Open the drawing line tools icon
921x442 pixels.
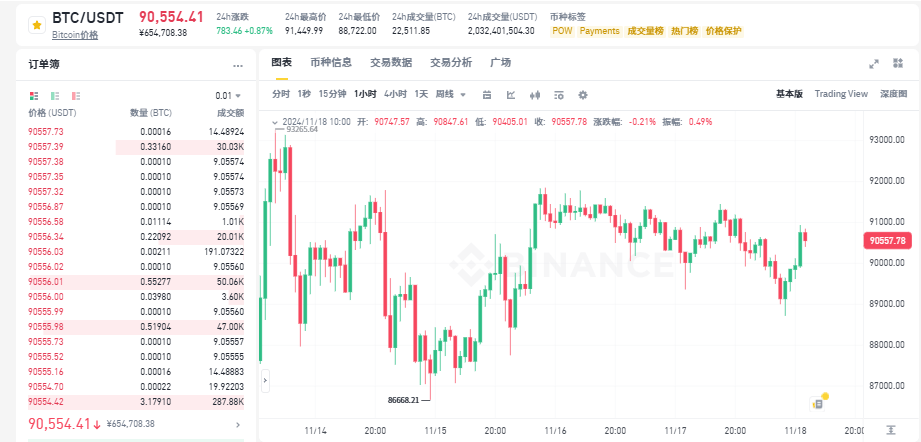511,95
